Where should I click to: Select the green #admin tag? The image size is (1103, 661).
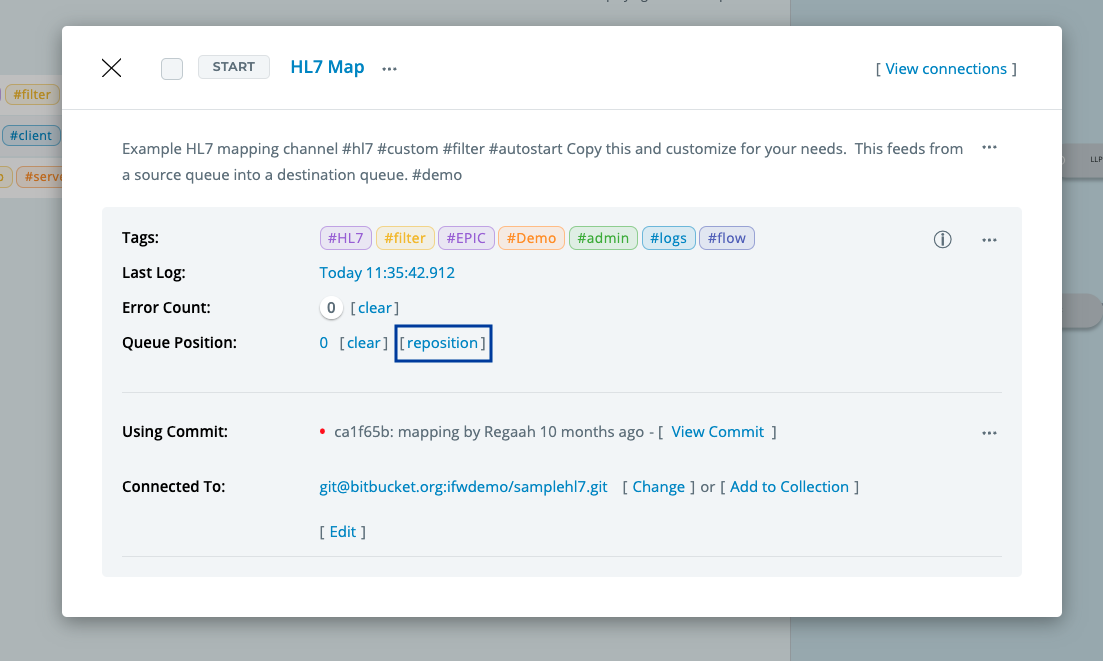point(602,238)
